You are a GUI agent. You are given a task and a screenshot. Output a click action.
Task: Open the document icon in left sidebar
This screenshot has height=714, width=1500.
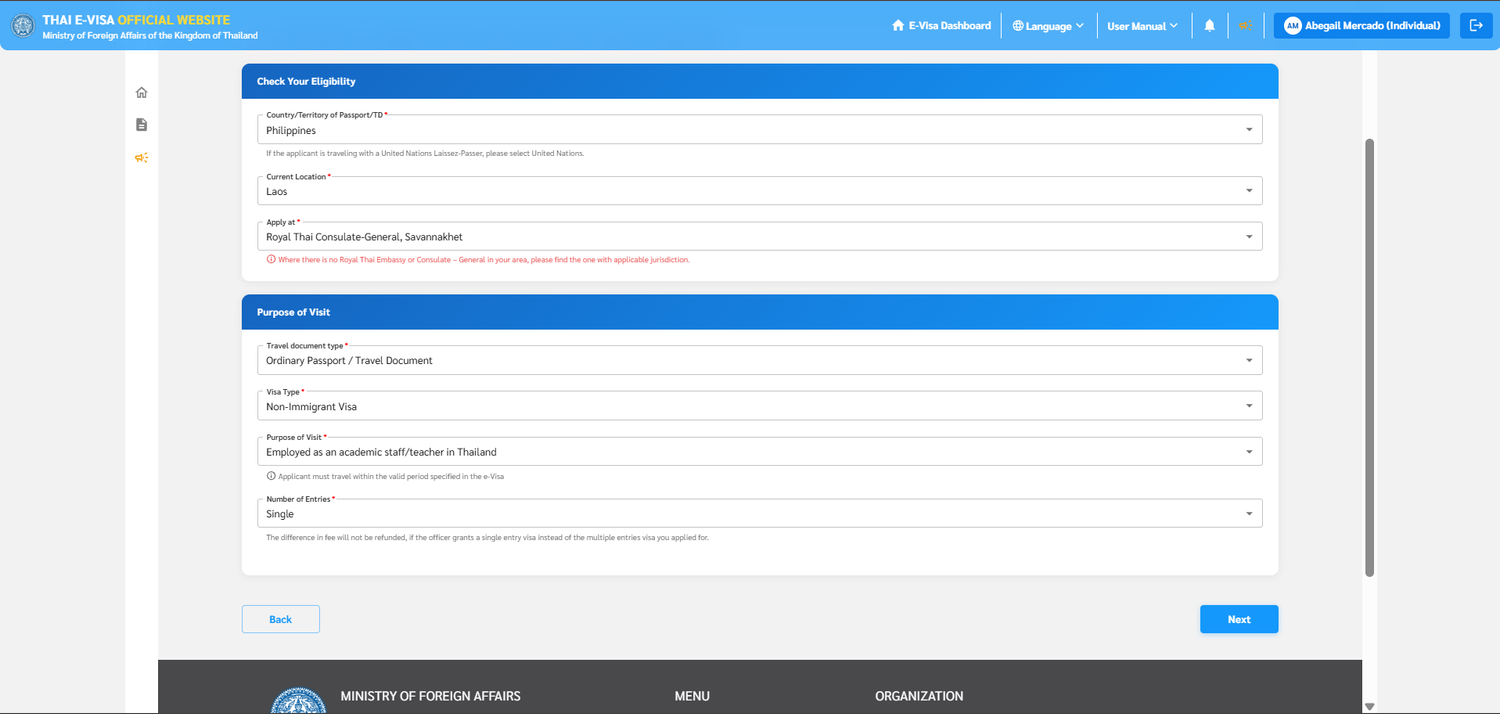pos(141,125)
